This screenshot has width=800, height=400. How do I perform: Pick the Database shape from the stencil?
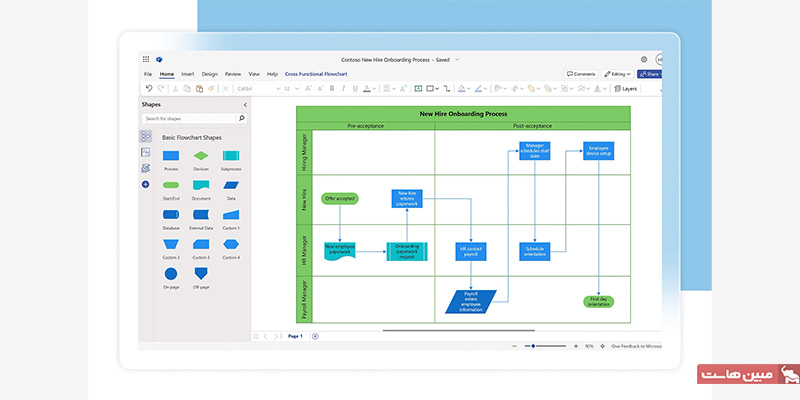[x=171, y=215]
